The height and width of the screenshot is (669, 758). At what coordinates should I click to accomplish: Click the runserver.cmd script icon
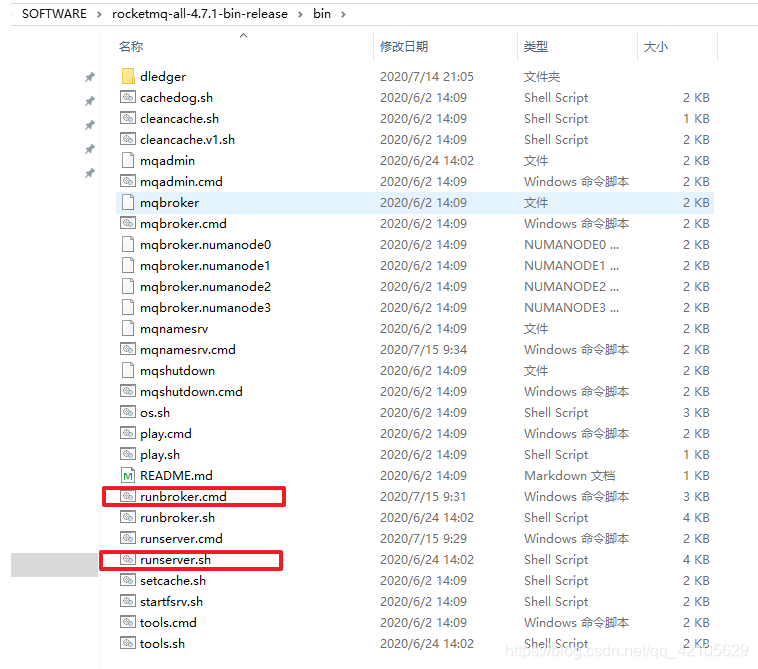coord(128,538)
